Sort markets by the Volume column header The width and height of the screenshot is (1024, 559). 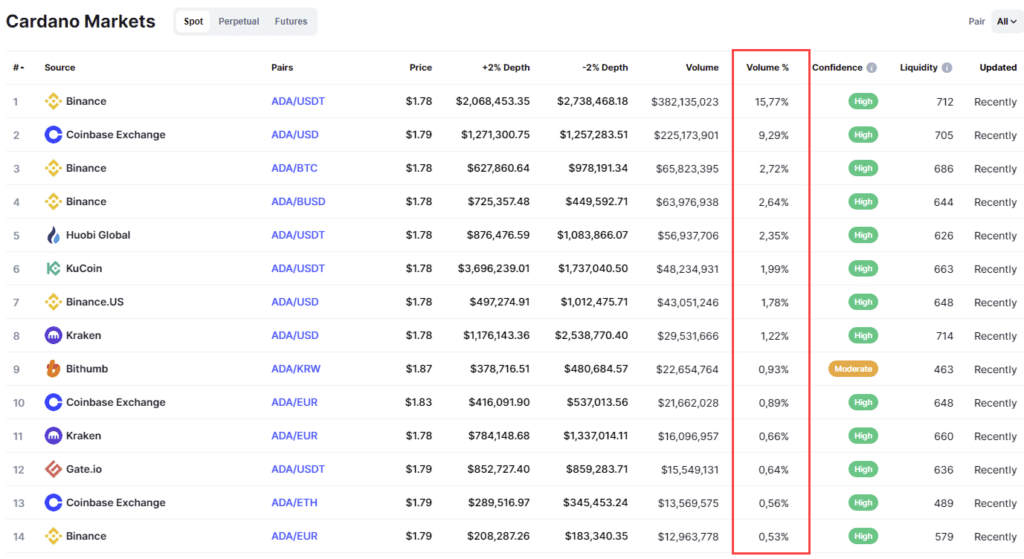(x=702, y=68)
